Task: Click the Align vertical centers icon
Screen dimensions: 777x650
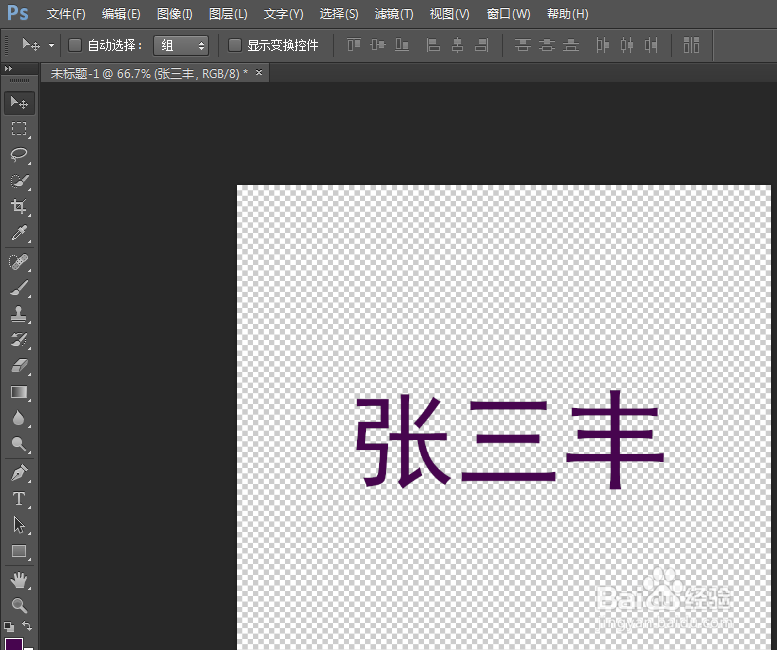Action: [378, 45]
